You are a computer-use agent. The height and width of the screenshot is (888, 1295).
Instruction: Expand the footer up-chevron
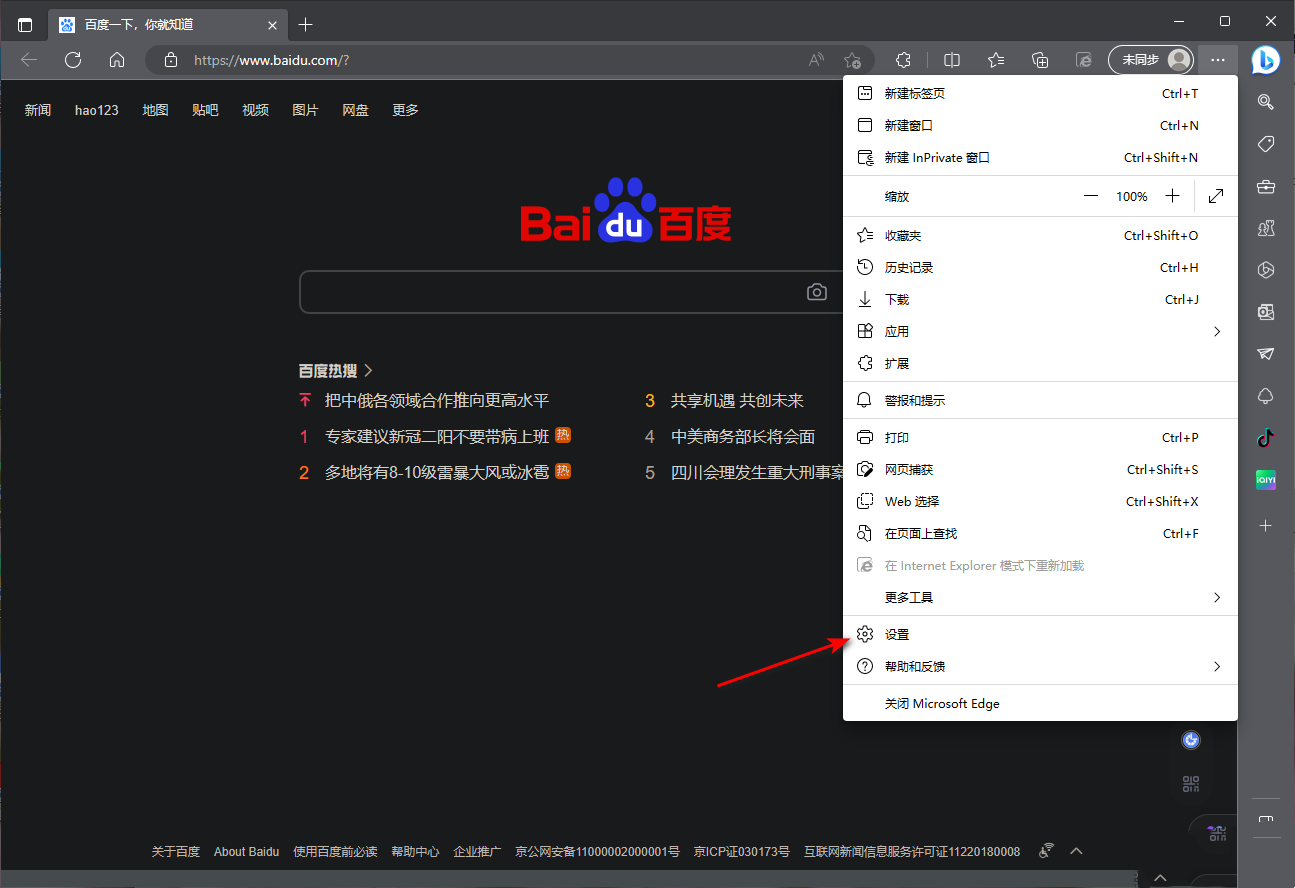tap(1076, 851)
